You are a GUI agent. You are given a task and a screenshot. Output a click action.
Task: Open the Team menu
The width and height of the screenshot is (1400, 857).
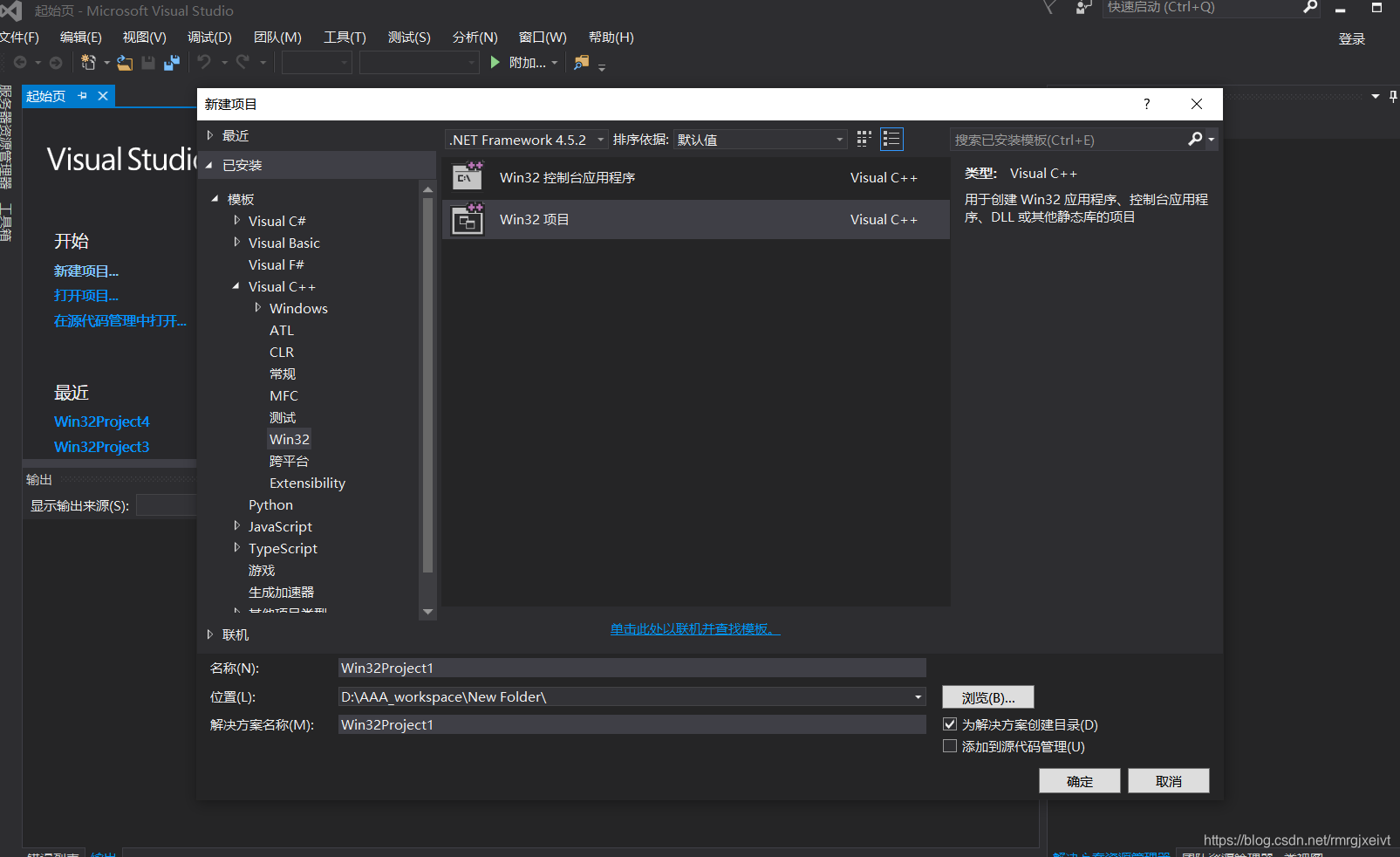(277, 38)
